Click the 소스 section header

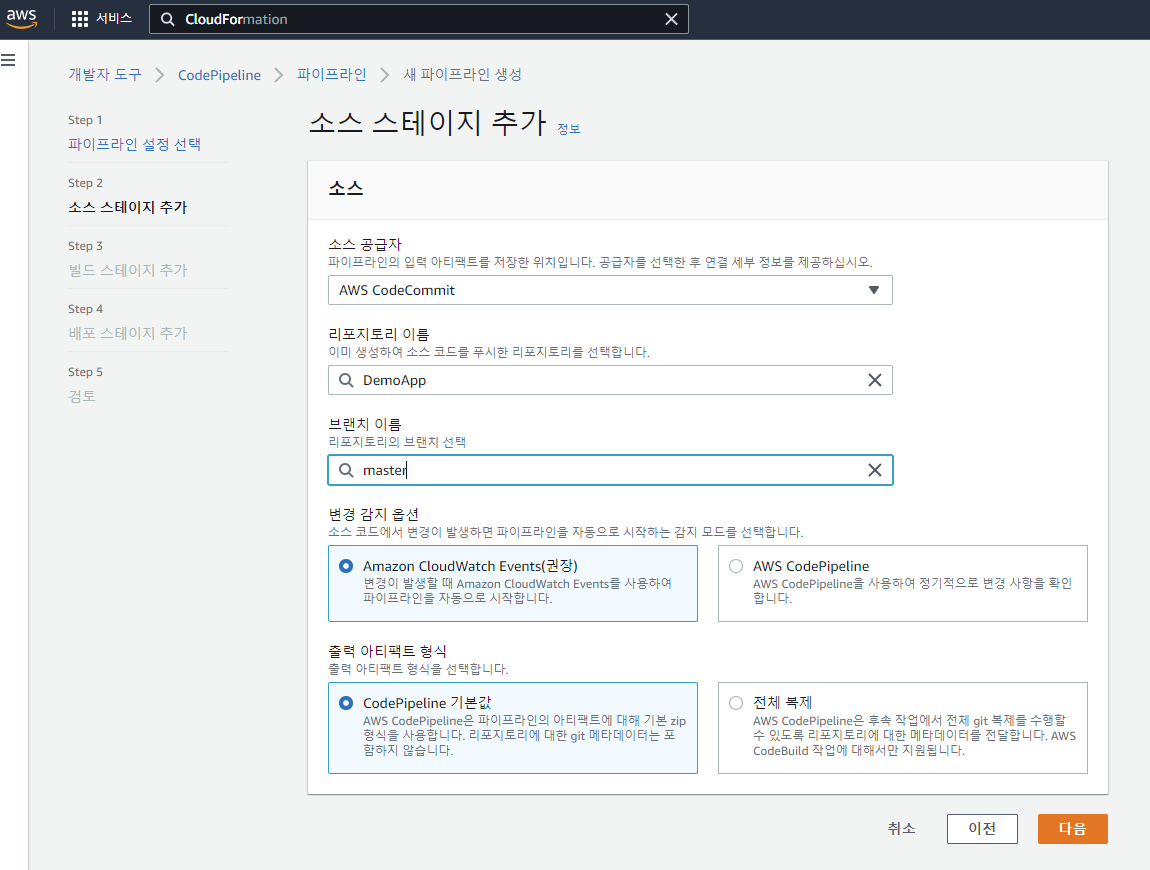(345, 189)
